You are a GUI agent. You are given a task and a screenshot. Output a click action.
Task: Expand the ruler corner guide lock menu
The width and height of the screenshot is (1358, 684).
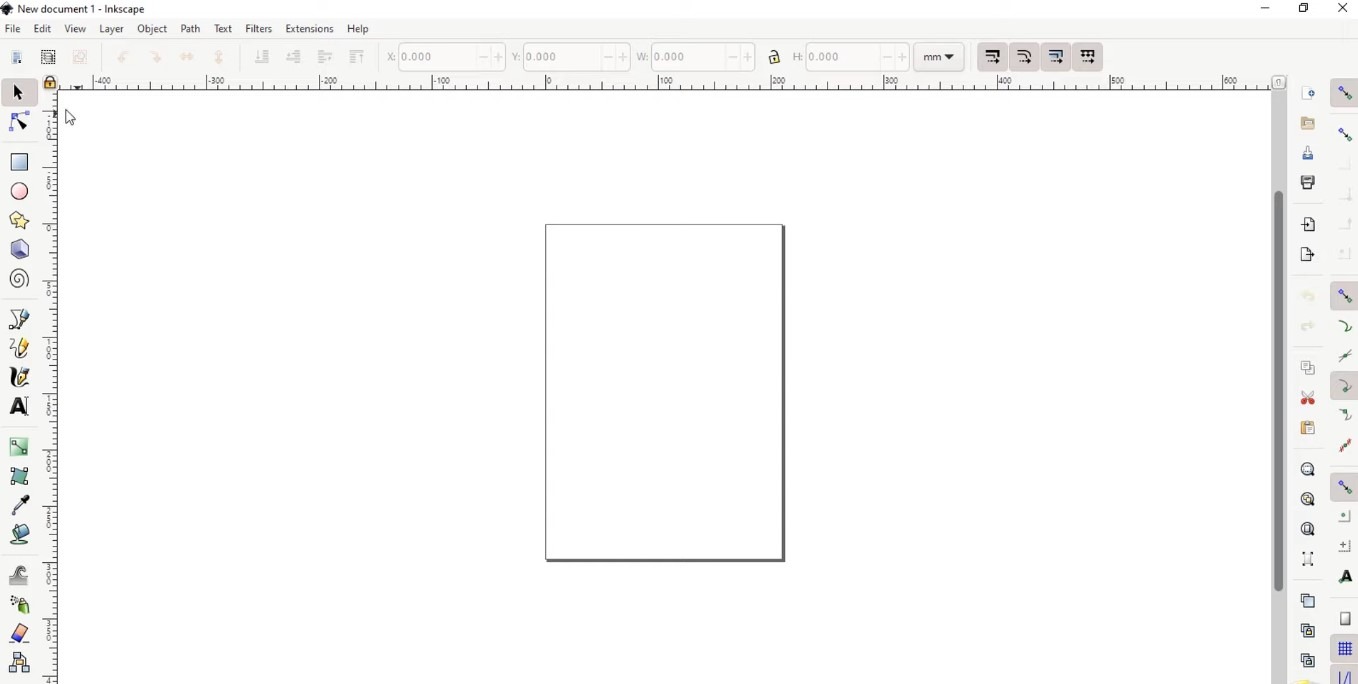[51, 84]
